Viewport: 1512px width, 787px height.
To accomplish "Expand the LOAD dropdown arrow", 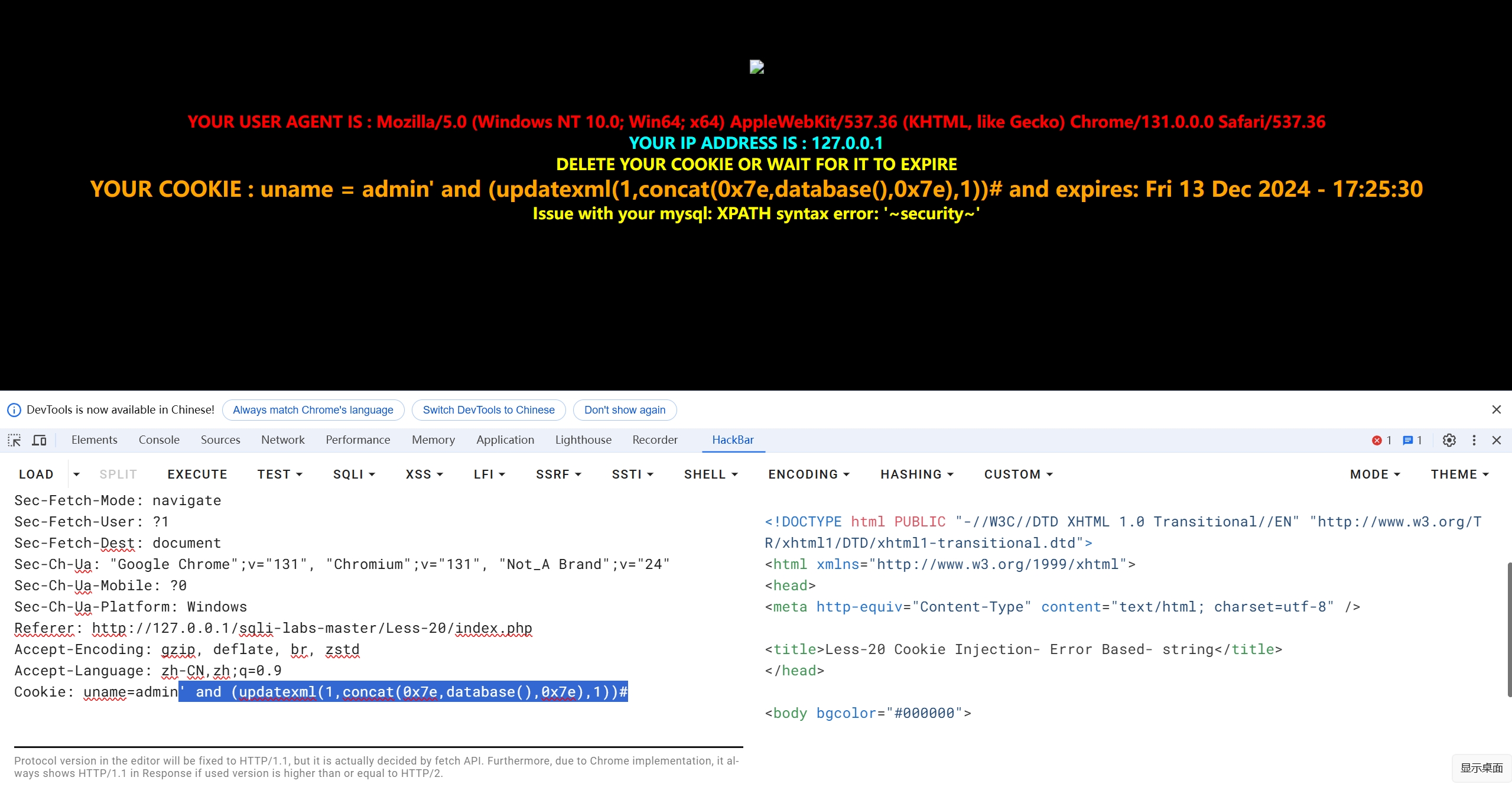I will (x=76, y=474).
